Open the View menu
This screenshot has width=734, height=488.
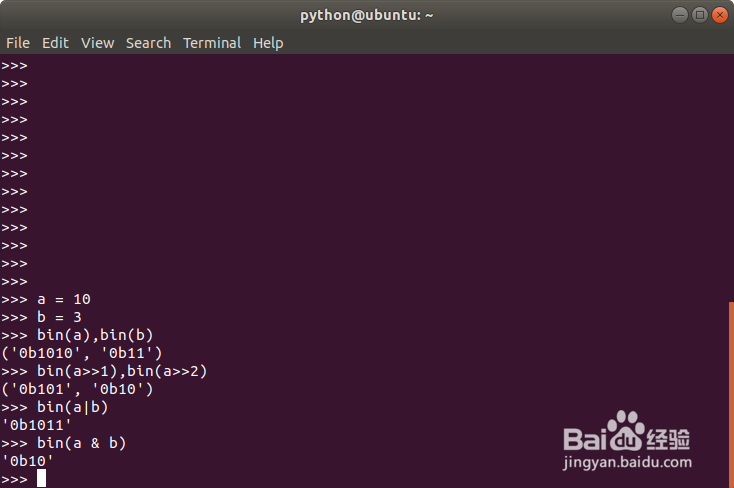(97, 43)
